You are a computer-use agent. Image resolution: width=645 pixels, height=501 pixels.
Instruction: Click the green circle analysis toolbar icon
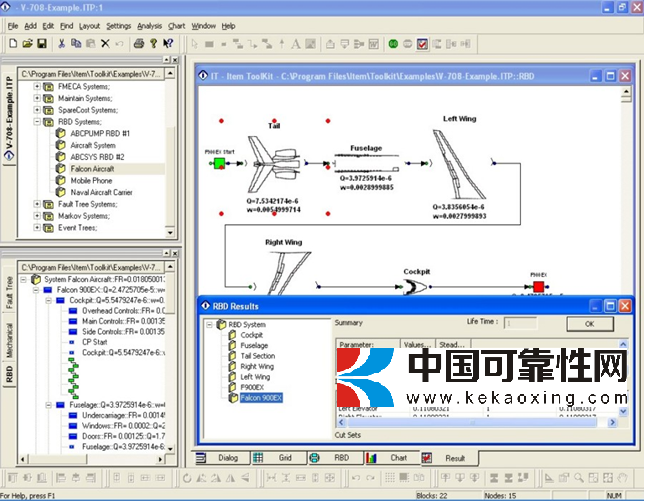[393, 44]
